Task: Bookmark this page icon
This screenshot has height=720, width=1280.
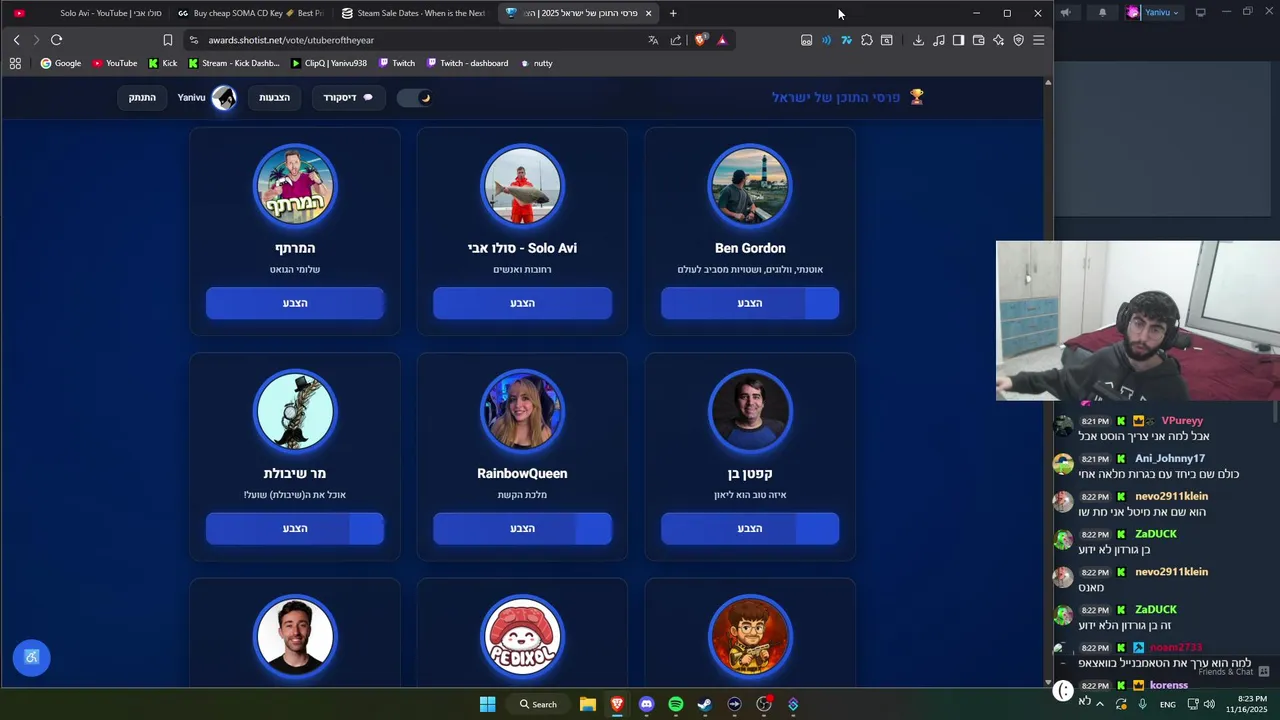Action: [x=167, y=40]
